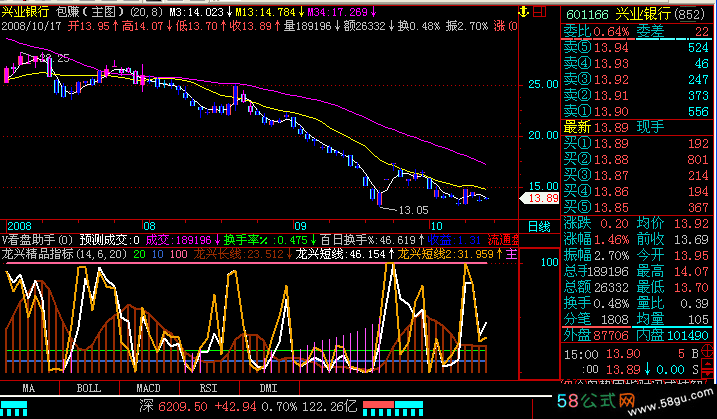
Task: Click the 兴业银行 name in quote panel
Action: tap(642, 15)
